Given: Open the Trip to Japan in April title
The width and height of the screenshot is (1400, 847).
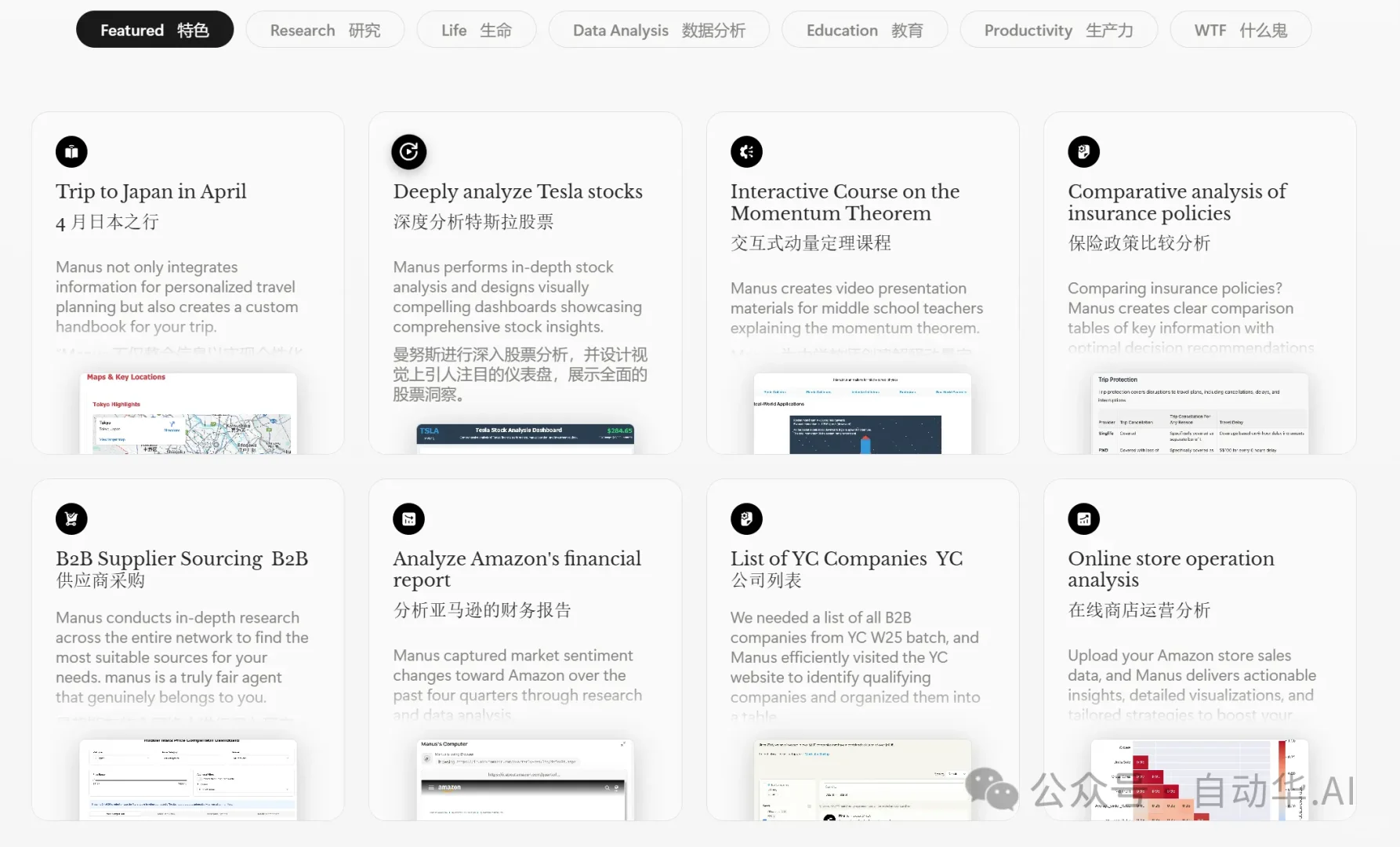Looking at the screenshot, I should (x=151, y=191).
